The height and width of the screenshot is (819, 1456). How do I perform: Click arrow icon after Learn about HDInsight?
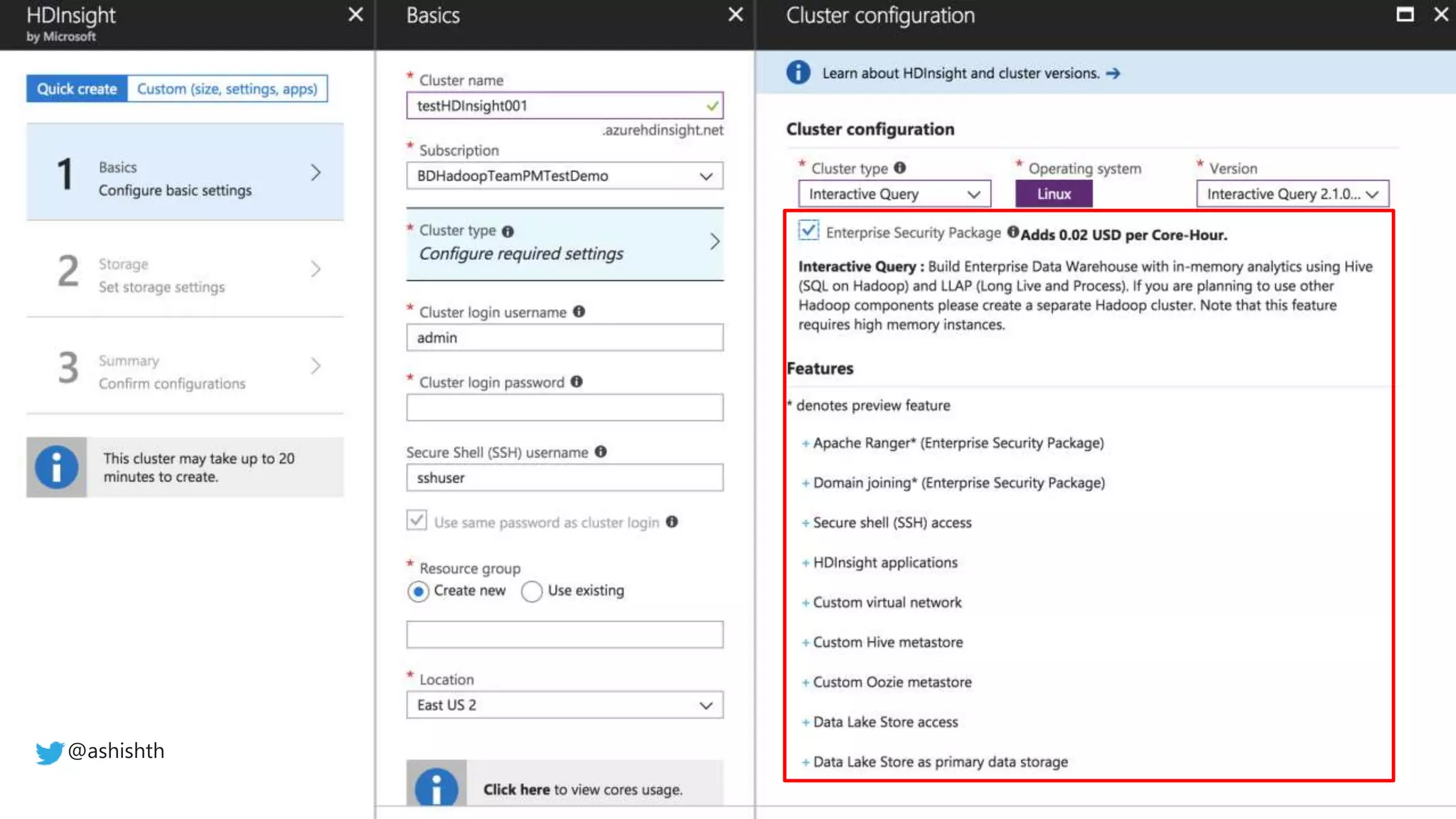click(1113, 73)
